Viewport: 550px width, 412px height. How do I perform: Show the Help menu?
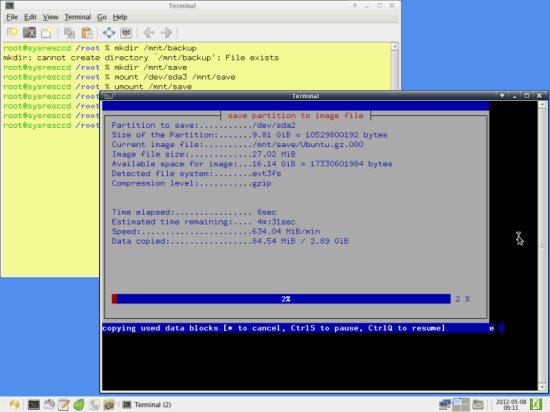pyautogui.click(x=120, y=17)
